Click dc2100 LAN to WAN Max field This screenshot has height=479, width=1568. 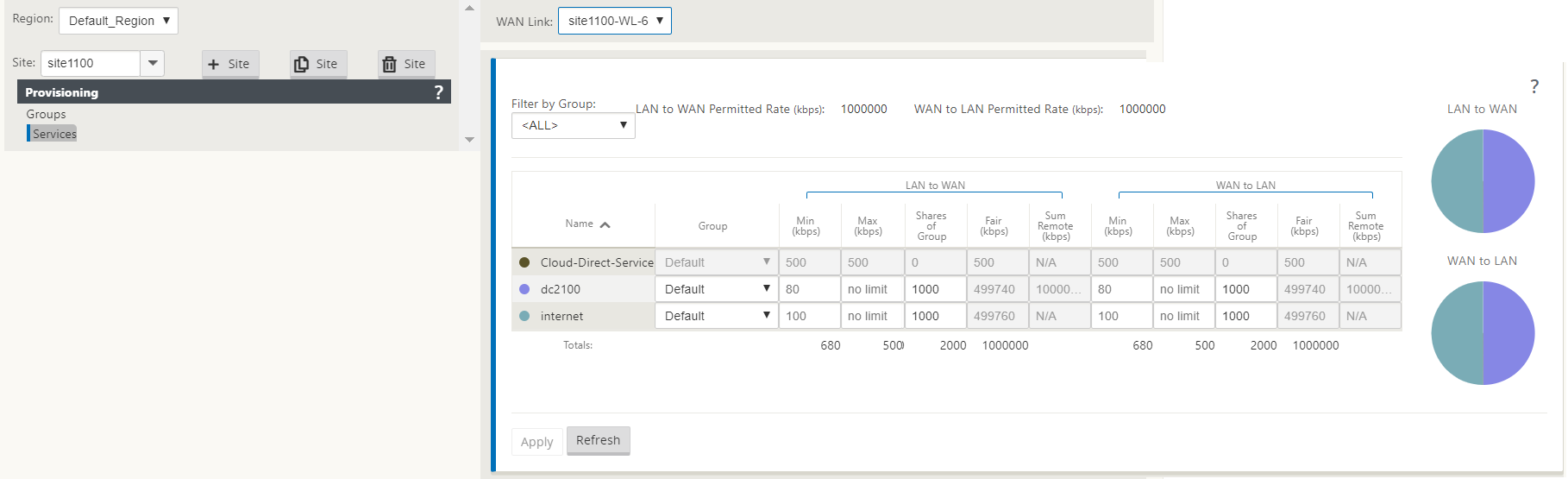[872, 289]
